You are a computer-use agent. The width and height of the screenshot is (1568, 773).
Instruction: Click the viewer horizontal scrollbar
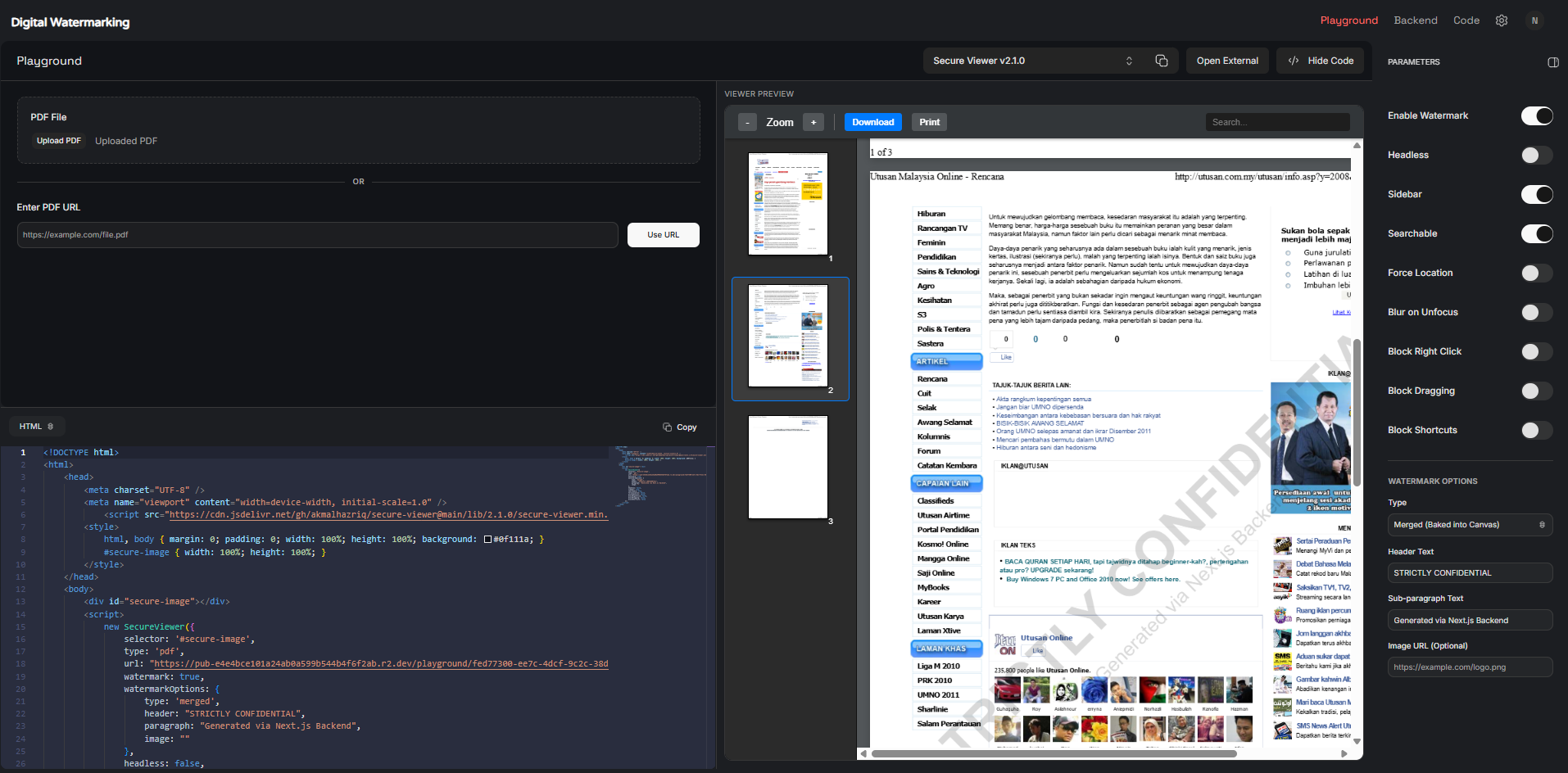[1054, 753]
